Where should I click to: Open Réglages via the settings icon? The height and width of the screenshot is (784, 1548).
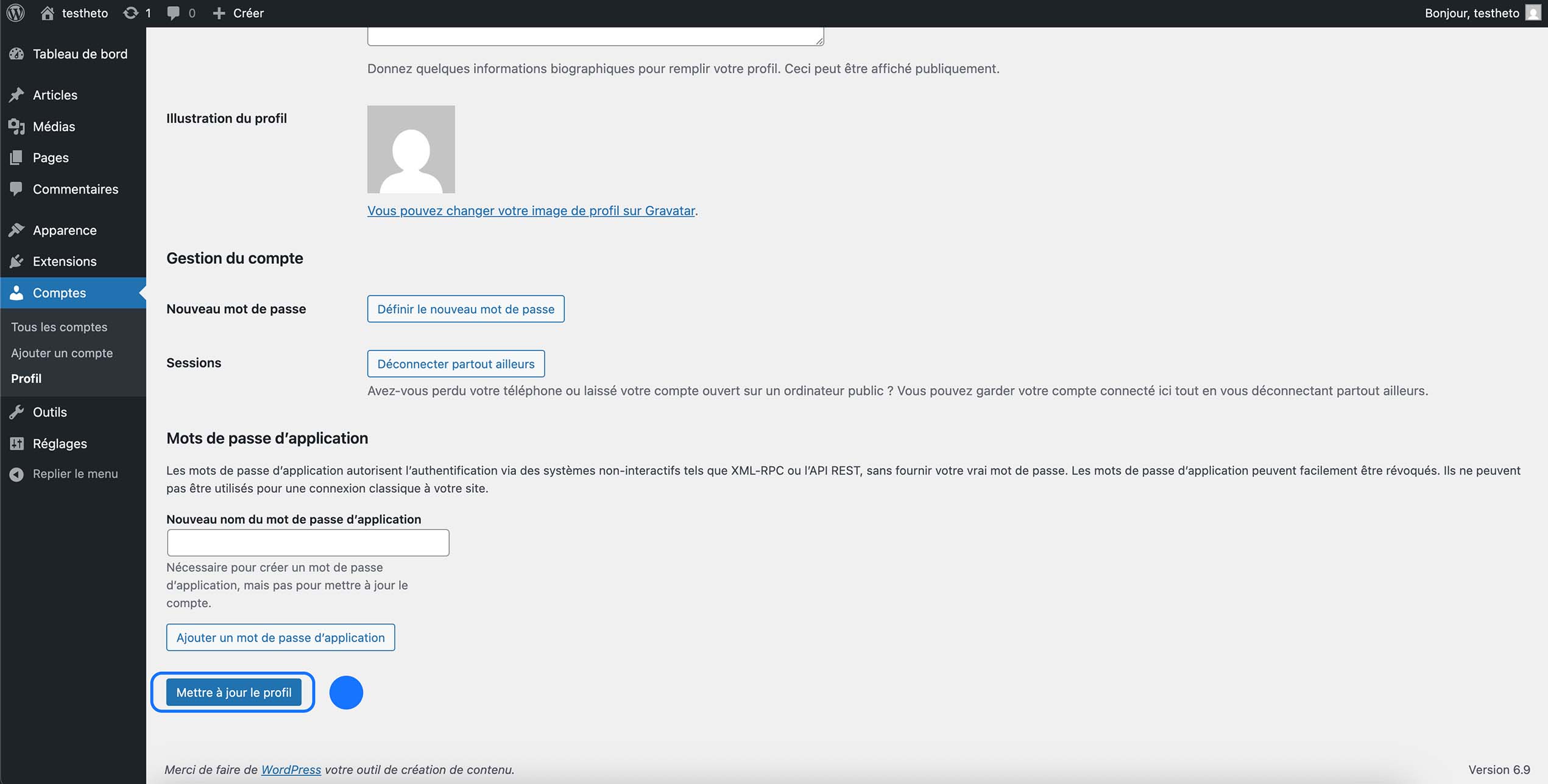(x=16, y=443)
